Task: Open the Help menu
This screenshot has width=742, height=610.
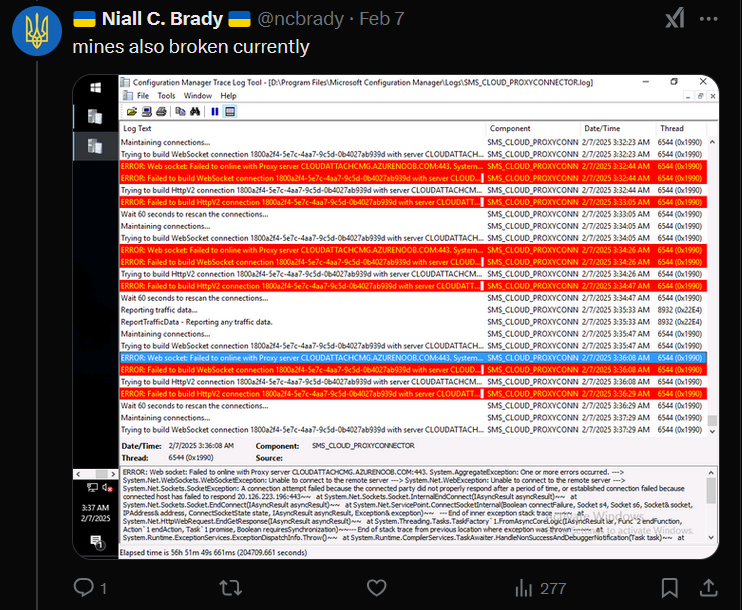Action: pos(228,96)
